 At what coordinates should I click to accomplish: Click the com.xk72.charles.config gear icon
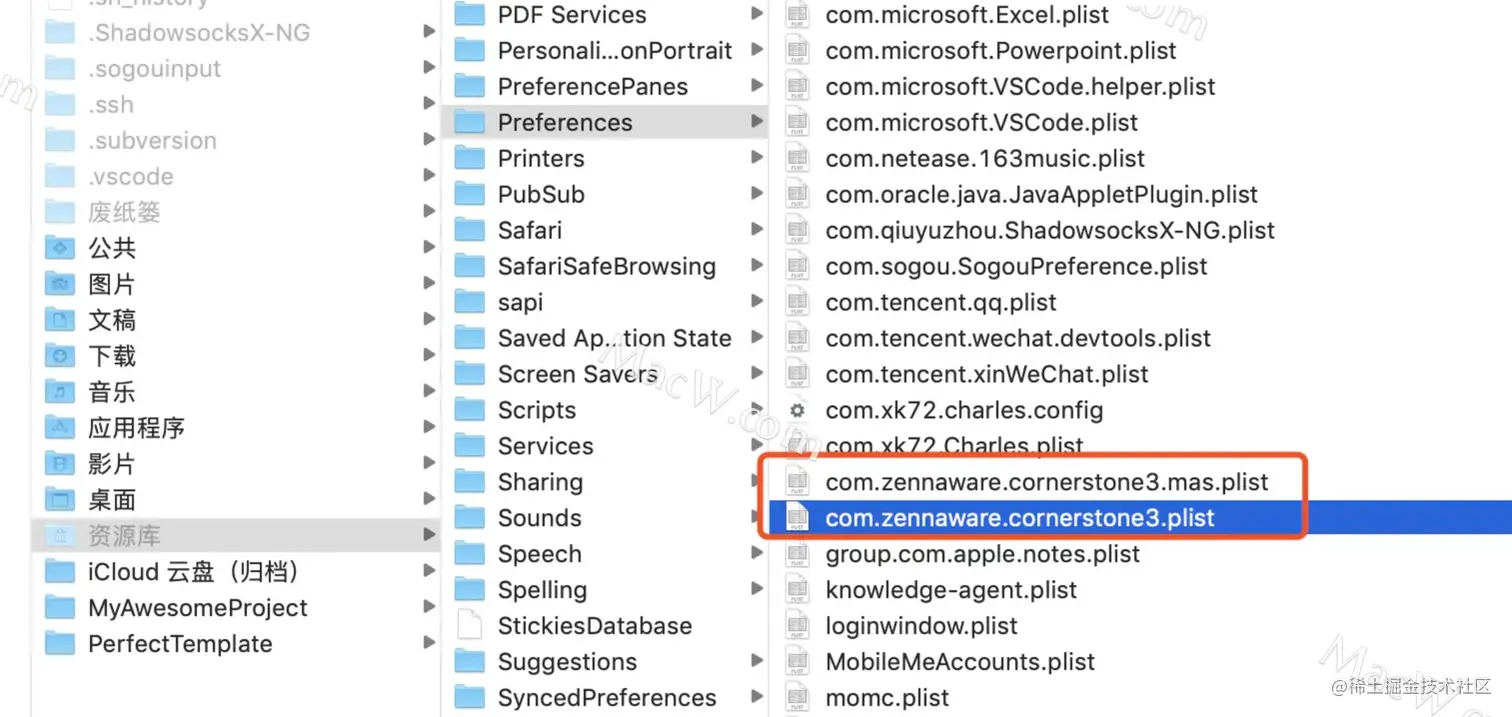pyautogui.click(x=797, y=411)
